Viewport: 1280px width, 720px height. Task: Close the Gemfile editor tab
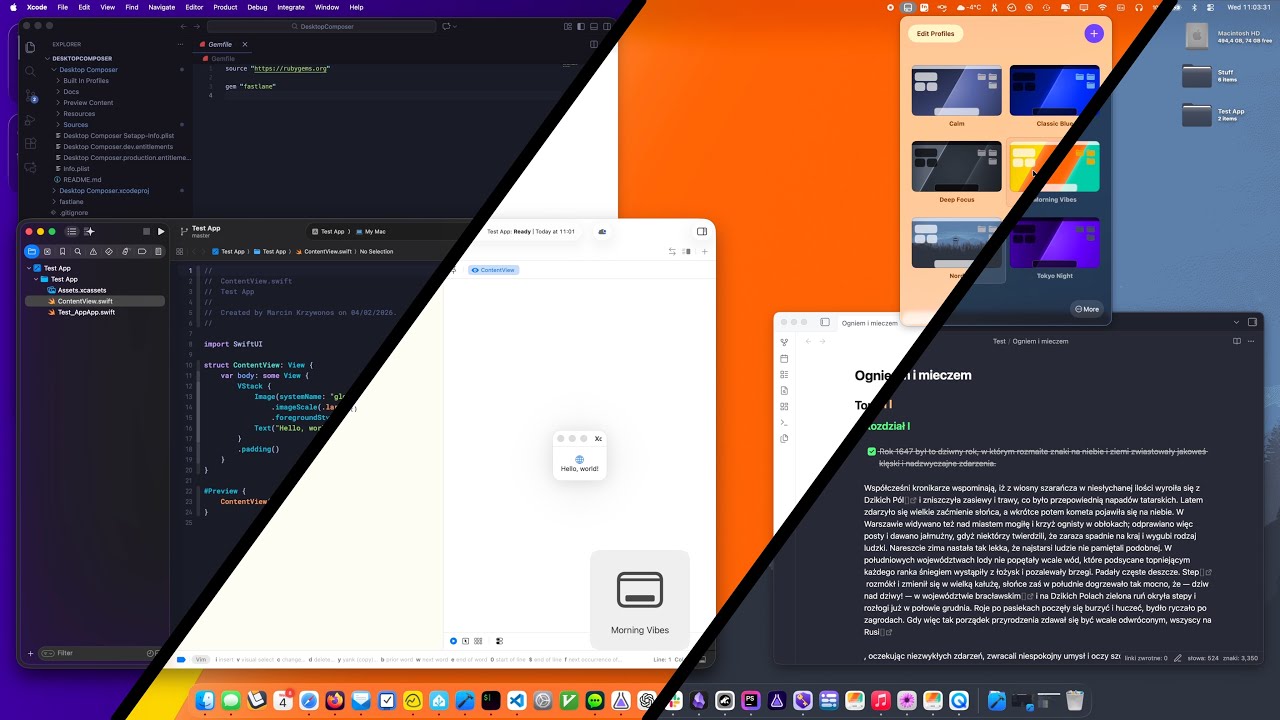[x=245, y=44]
